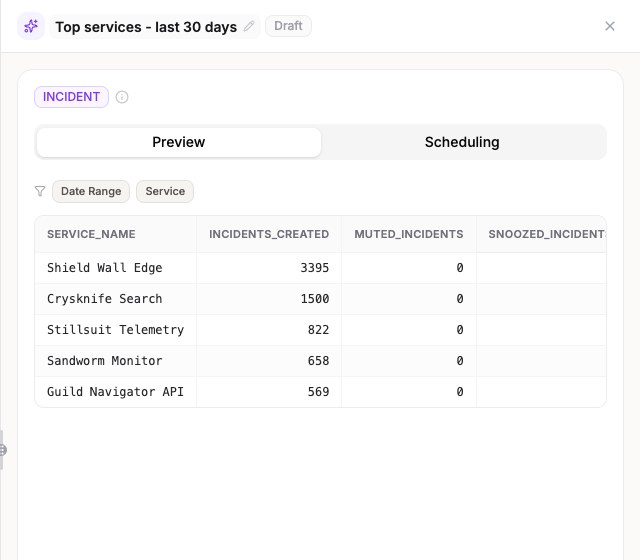Click the Draft status badge

288,26
